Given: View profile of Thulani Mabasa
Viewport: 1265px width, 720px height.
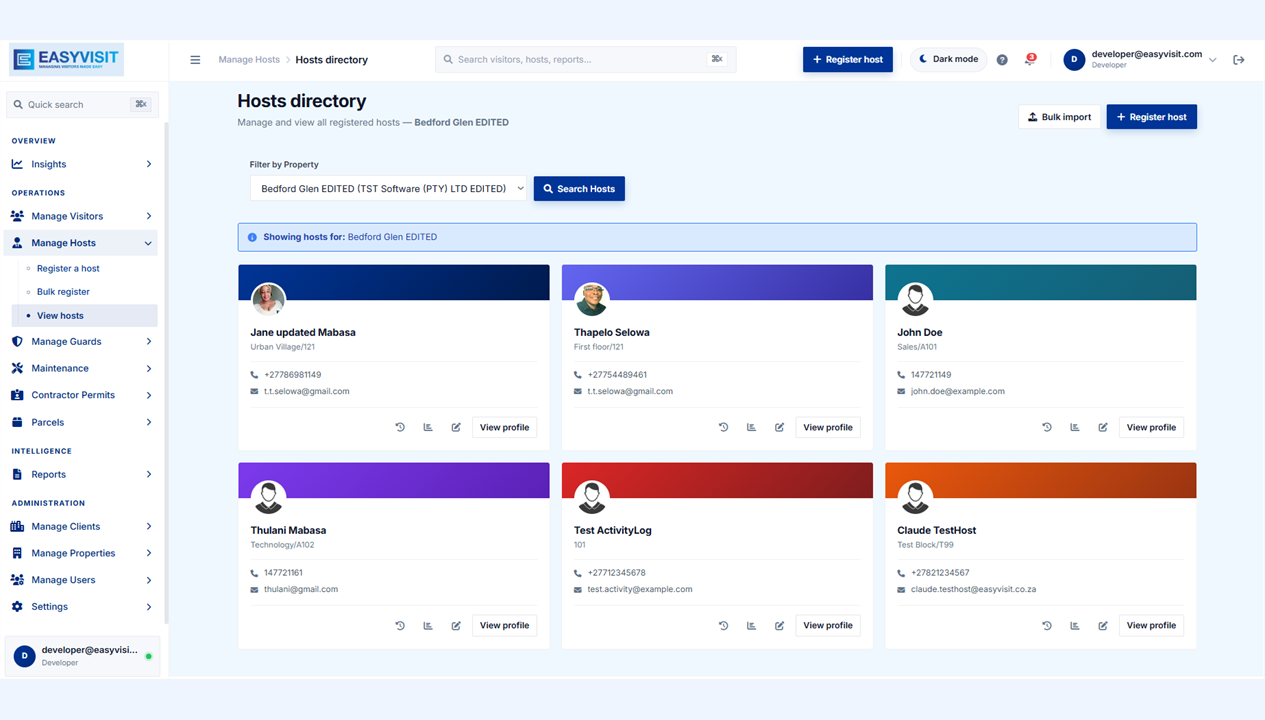Looking at the screenshot, I should [504, 625].
